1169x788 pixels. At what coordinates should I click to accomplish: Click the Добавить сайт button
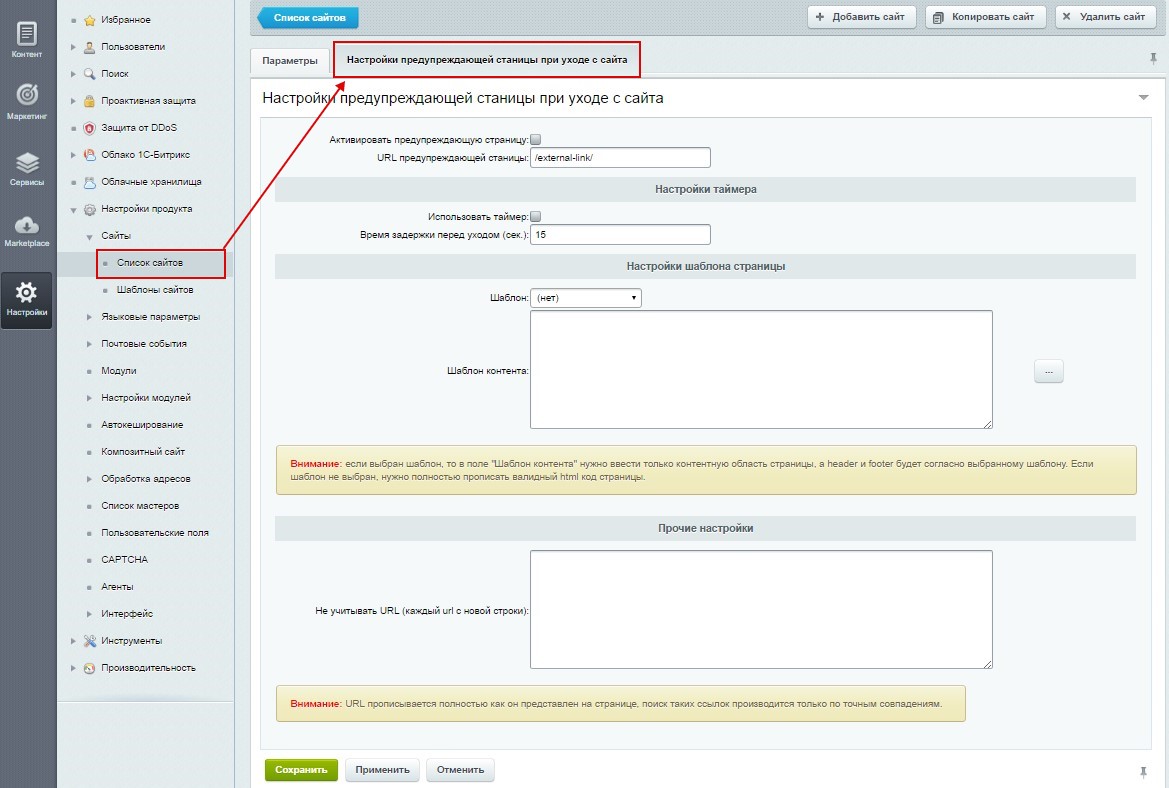coord(861,16)
